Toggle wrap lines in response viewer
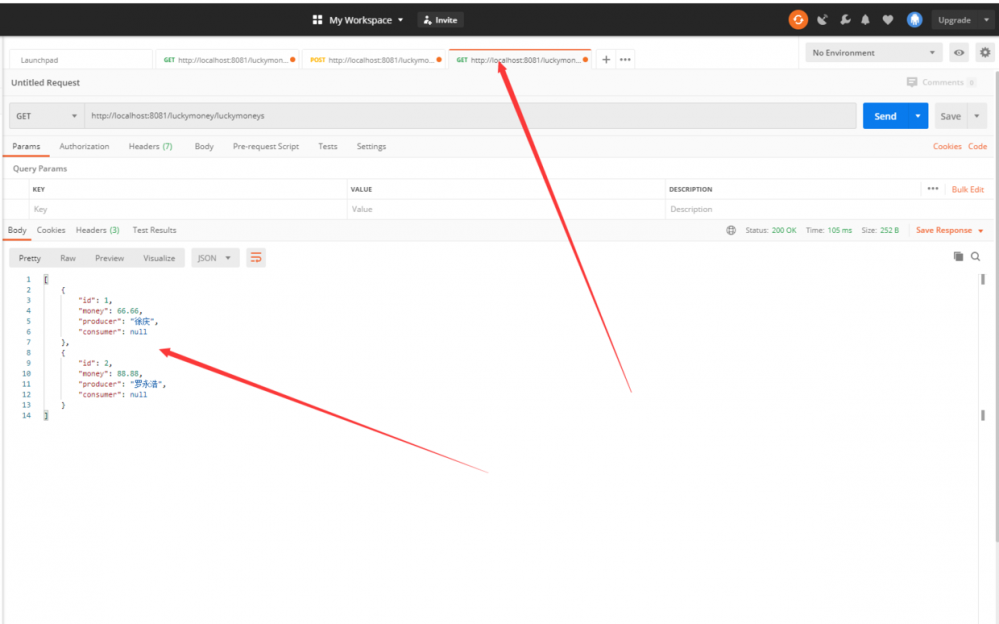Image resolution: width=999 pixels, height=624 pixels. click(x=256, y=257)
